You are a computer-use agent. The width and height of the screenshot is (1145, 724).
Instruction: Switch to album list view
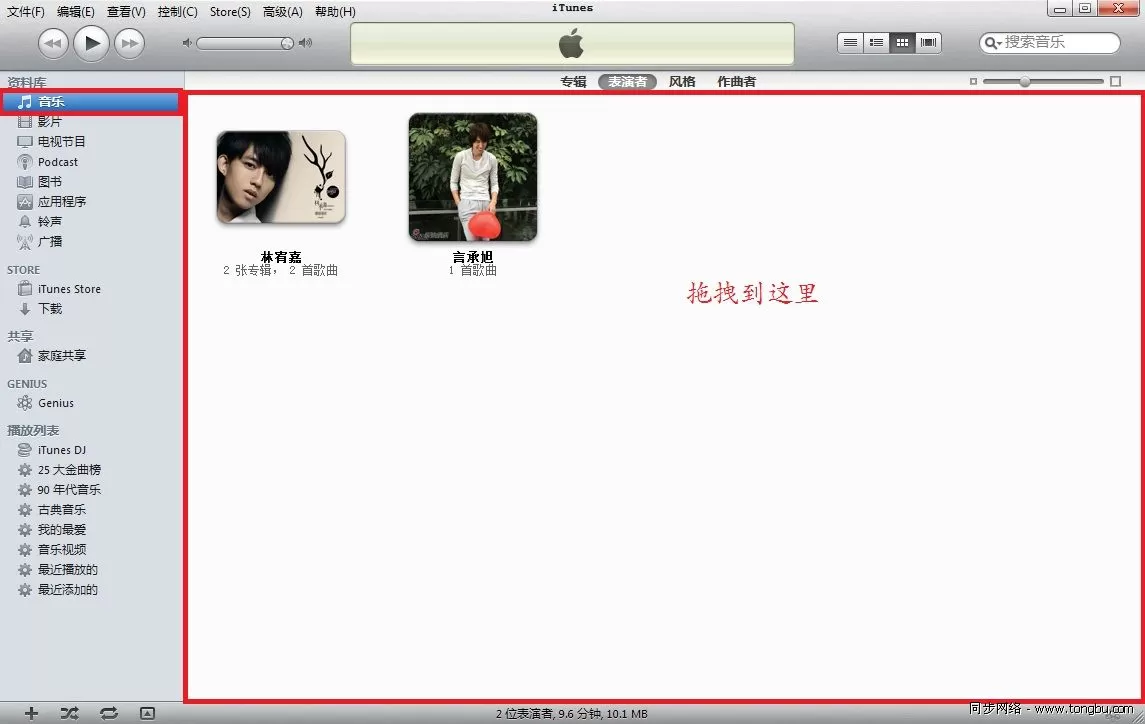point(876,42)
